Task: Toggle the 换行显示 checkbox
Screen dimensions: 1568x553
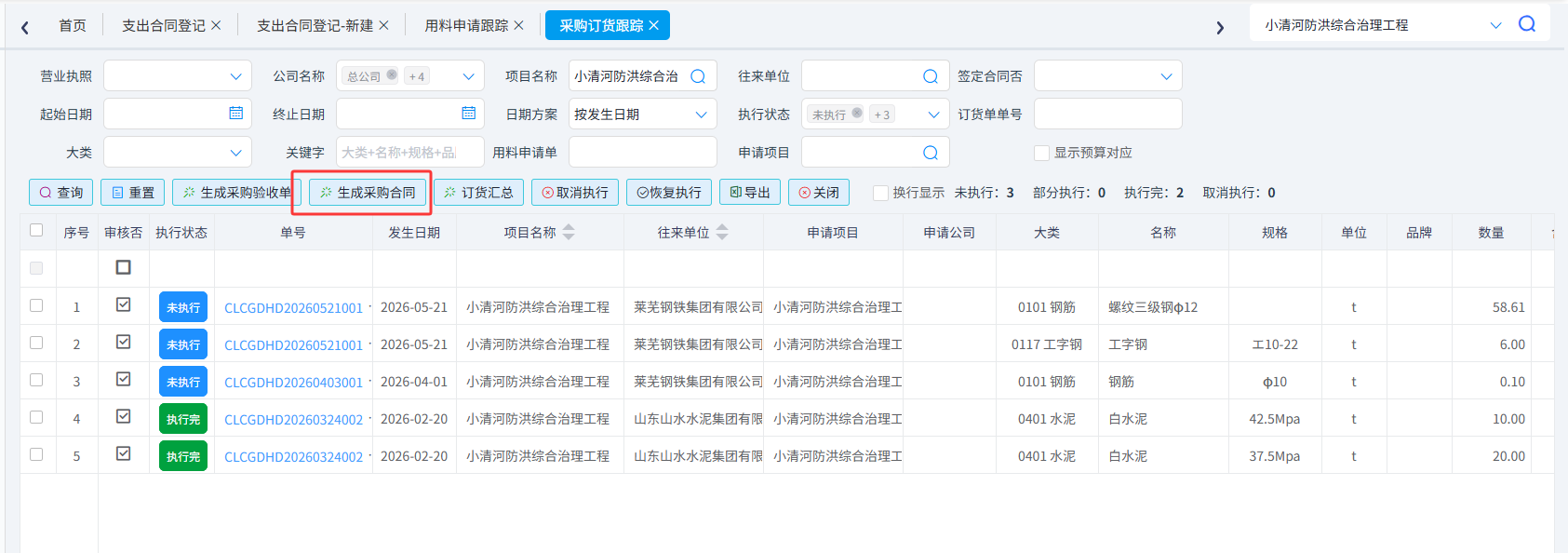Action: (880, 193)
